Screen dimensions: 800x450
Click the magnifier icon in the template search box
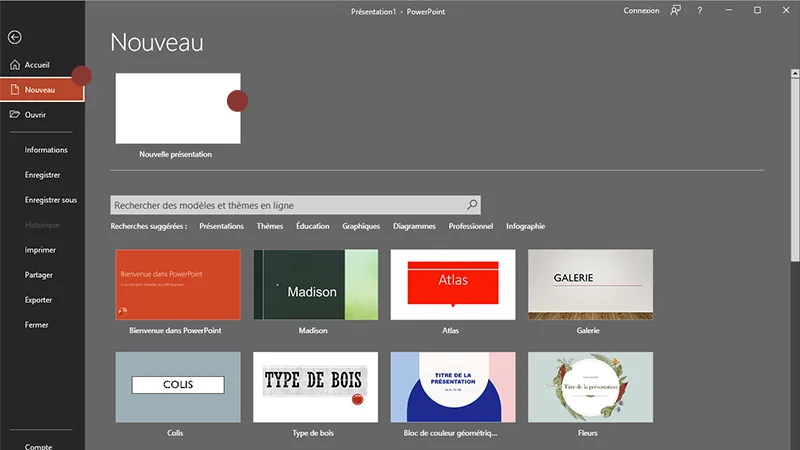click(x=472, y=205)
